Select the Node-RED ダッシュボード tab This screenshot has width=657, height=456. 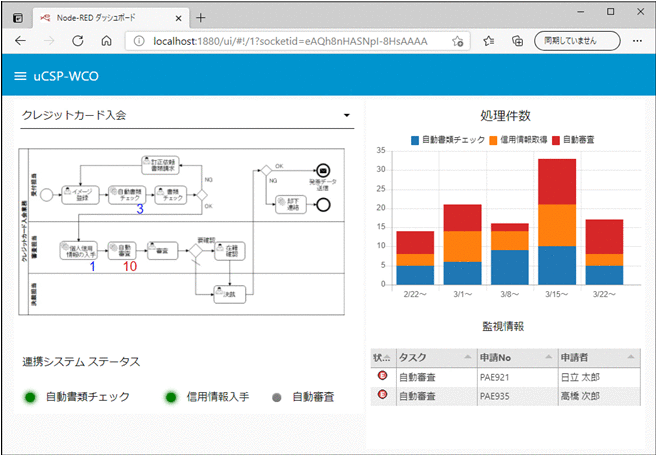(x=111, y=18)
